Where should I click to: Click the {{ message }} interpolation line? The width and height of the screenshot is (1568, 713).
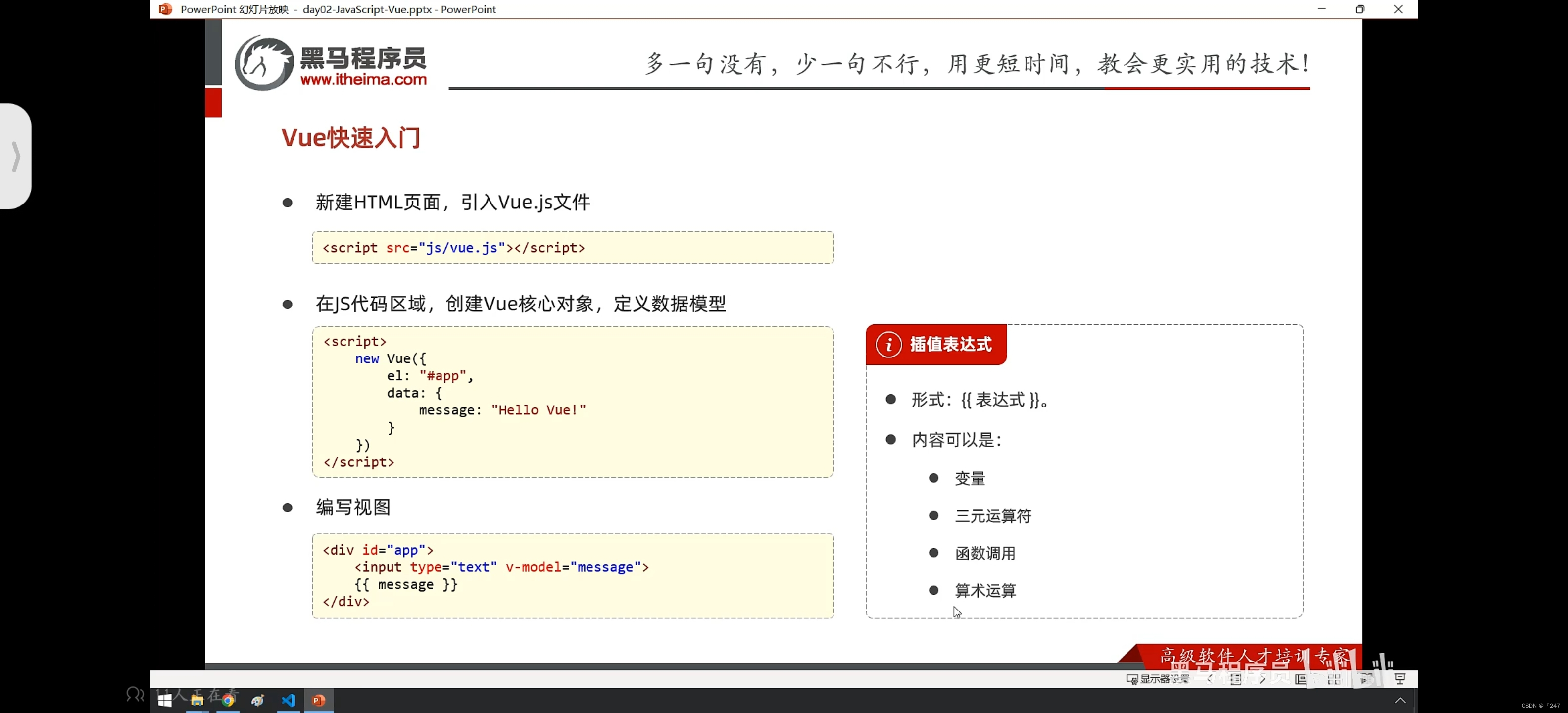tap(406, 585)
